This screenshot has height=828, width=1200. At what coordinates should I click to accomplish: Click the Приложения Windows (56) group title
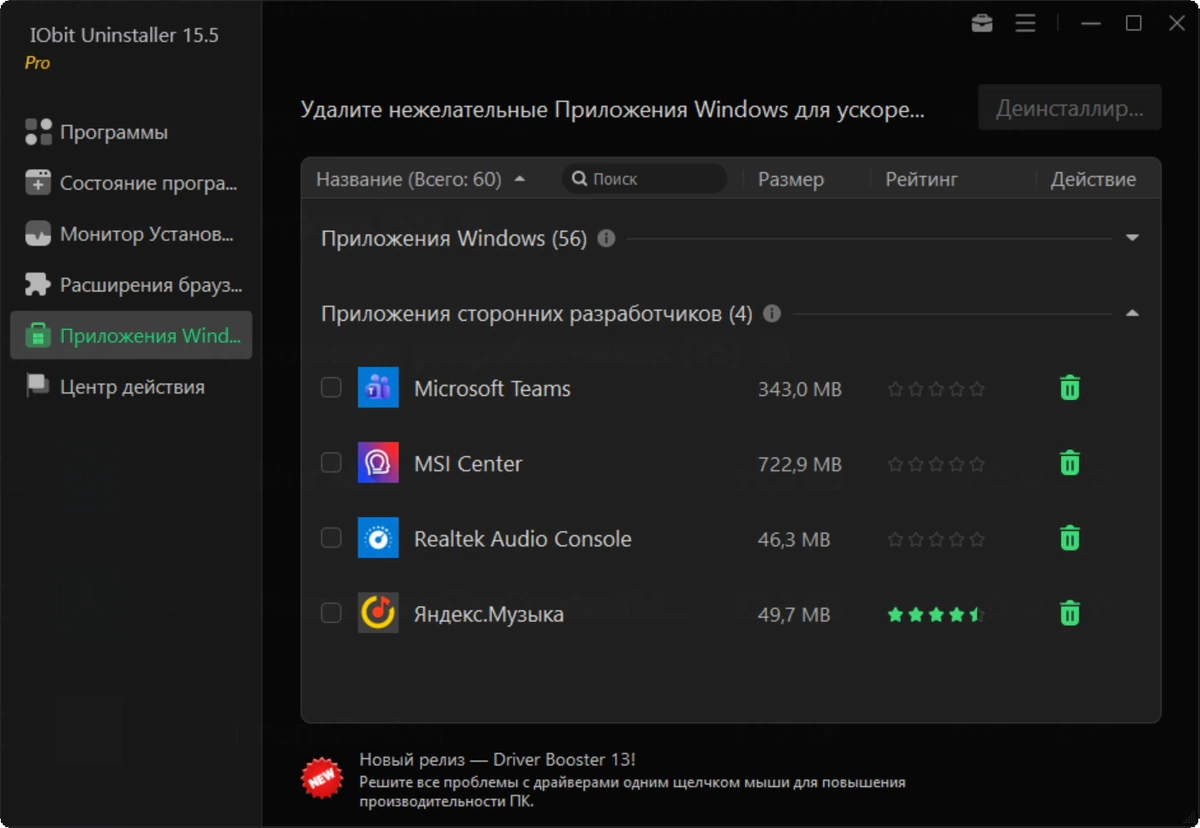coord(454,239)
